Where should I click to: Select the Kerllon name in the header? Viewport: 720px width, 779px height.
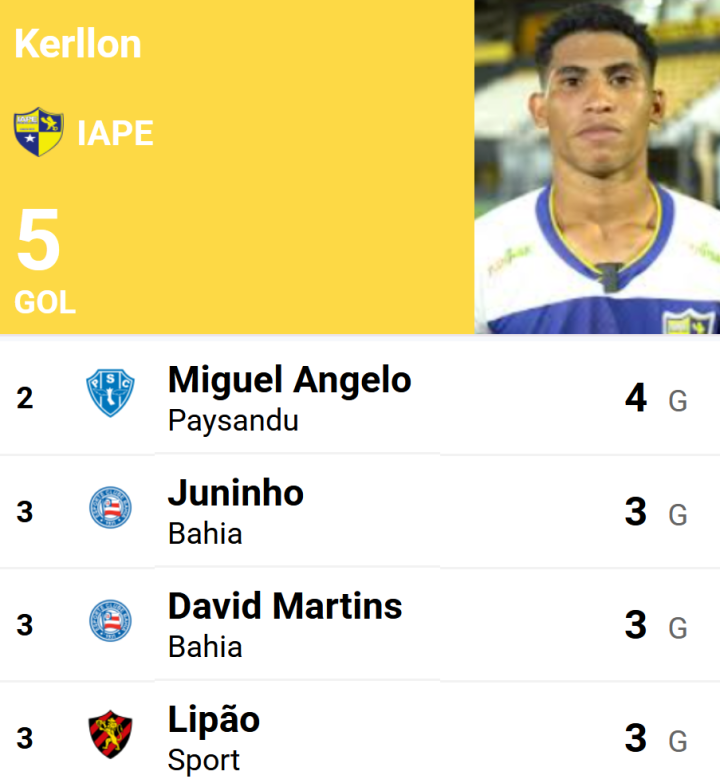[x=78, y=44]
